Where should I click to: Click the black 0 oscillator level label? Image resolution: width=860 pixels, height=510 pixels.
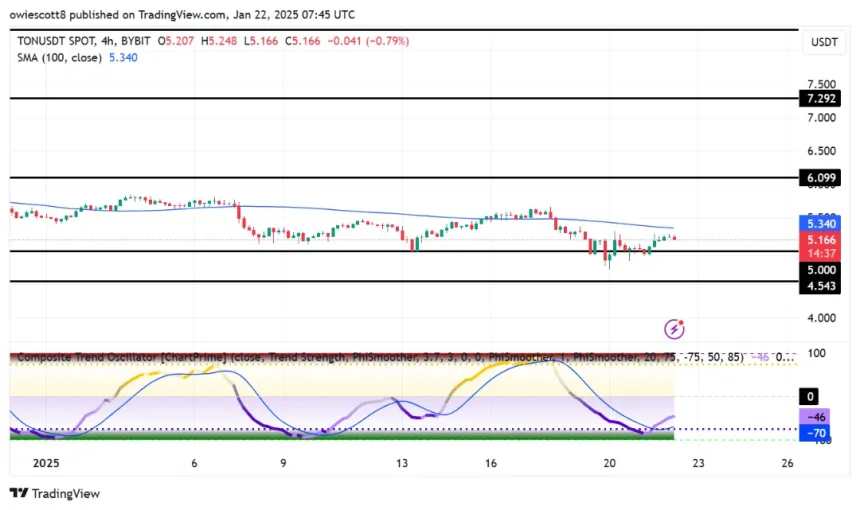click(x=810, y=396)
